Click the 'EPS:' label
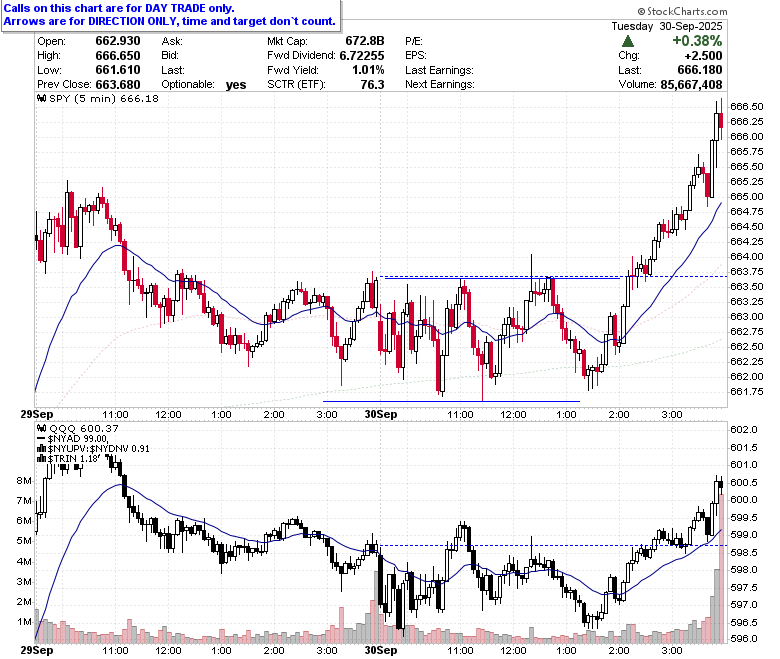780x659 pixels. [x=416, y=56]
